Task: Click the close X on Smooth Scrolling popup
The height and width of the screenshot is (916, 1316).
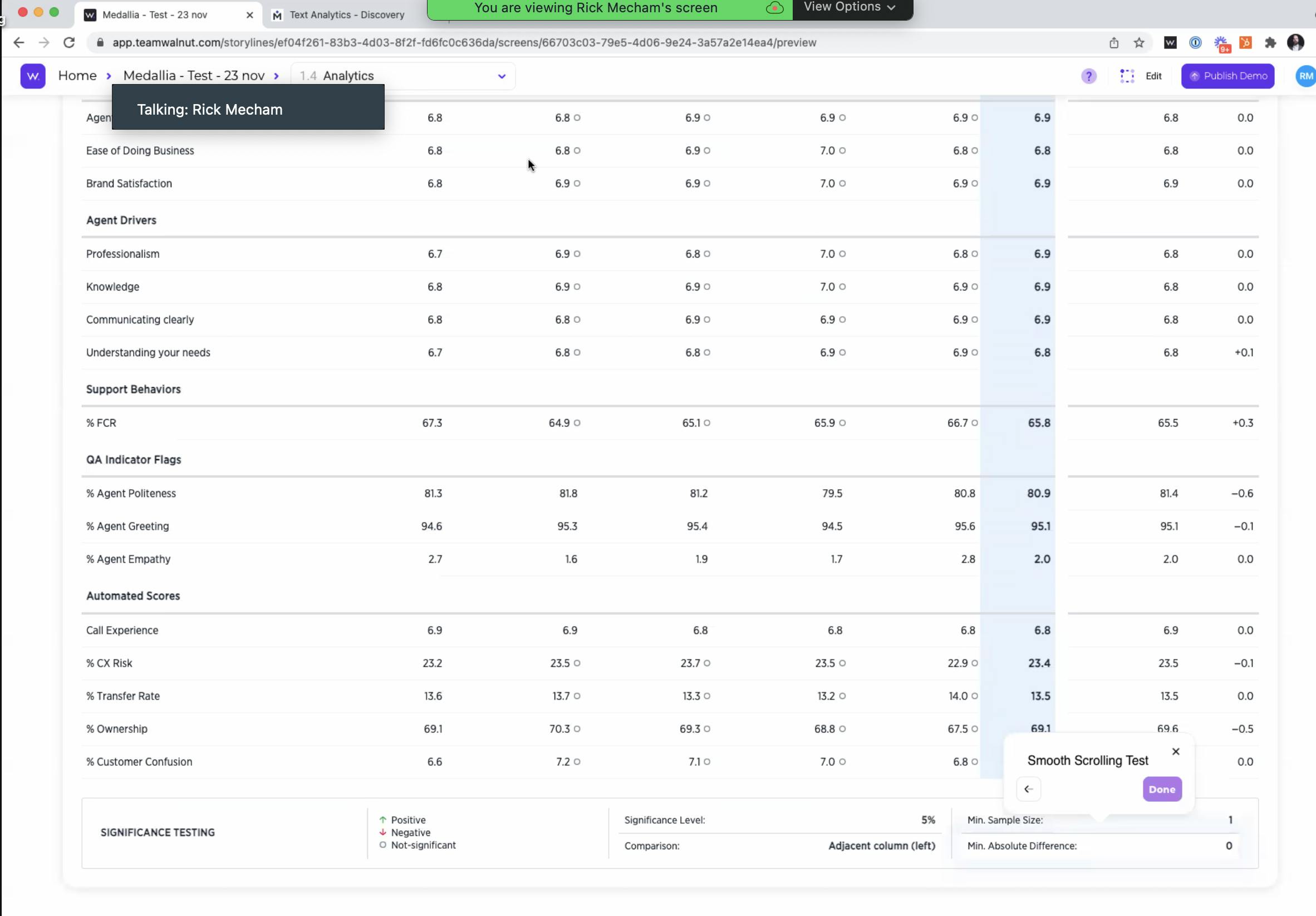Action: (x=1175, y=751)
